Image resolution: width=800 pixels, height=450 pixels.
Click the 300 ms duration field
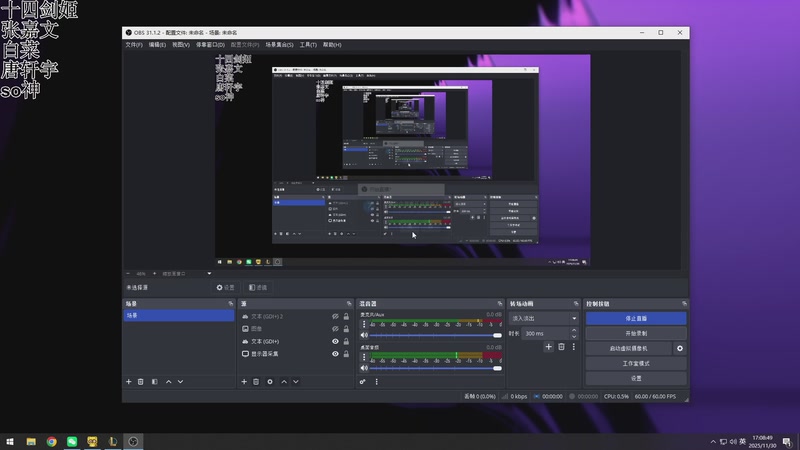pyautogui.click(x=545, y=334)
